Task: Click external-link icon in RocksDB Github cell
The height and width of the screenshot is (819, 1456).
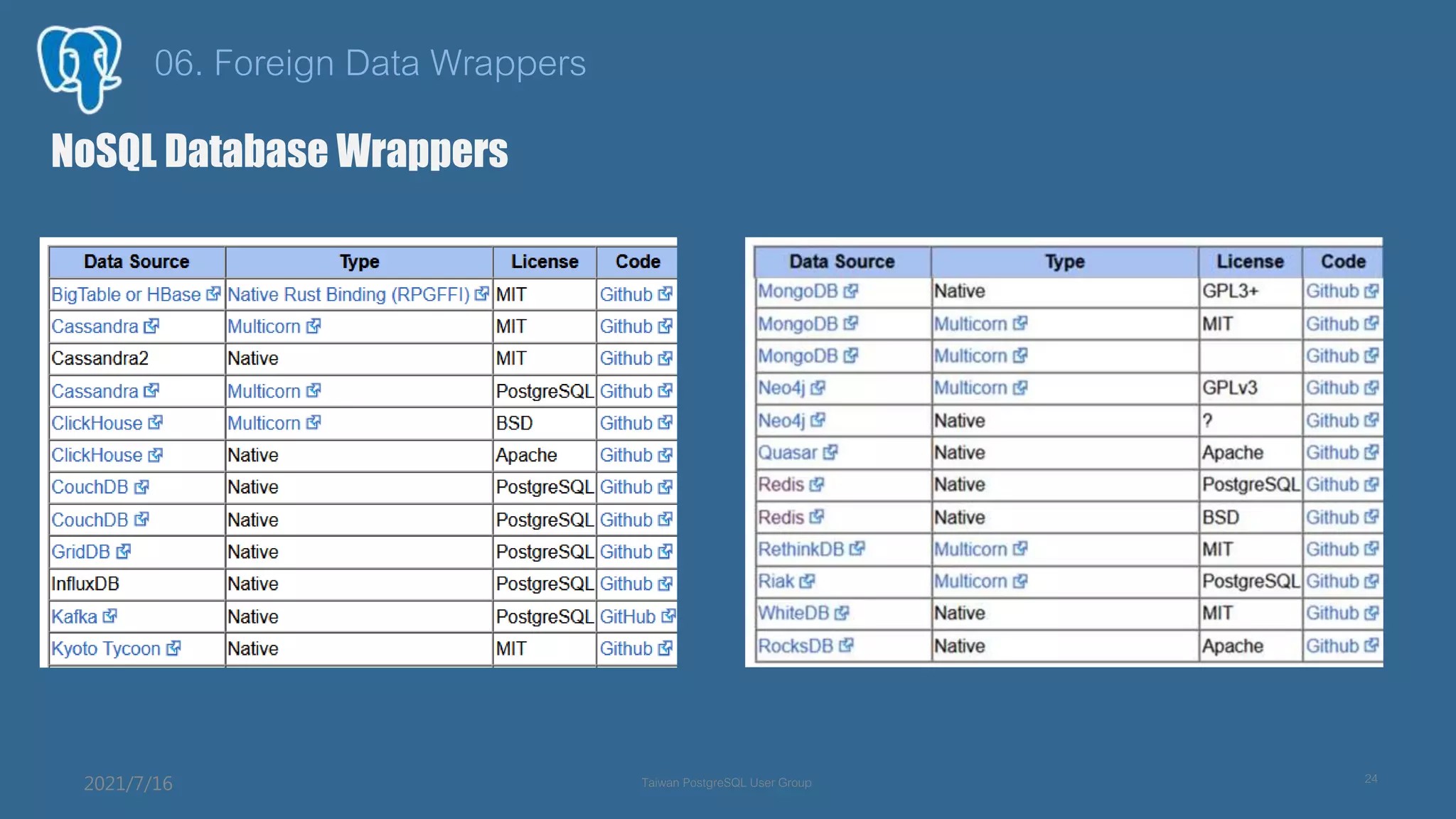Action: click(1372, 646)
